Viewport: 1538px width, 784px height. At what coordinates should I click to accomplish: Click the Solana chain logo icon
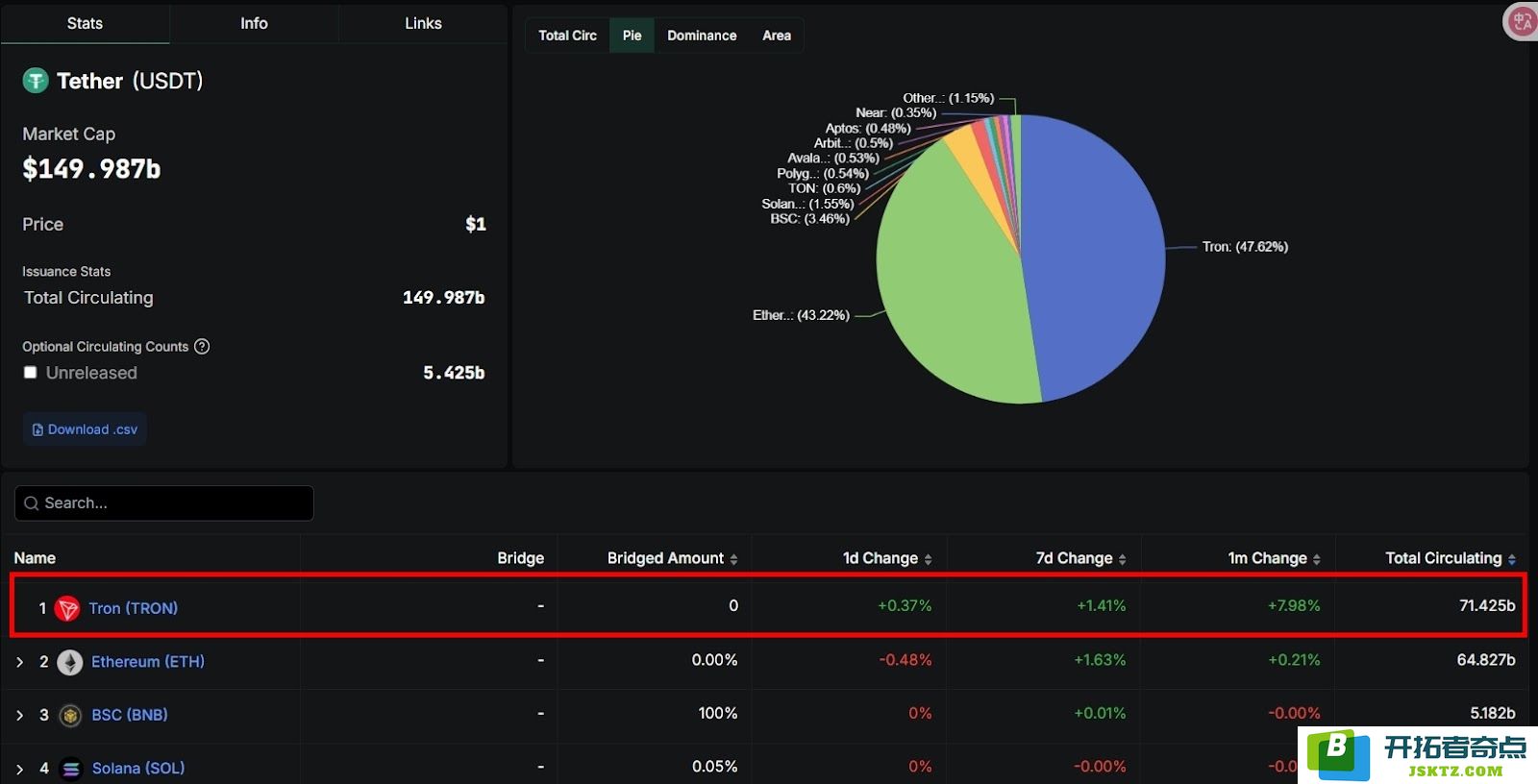[x=71, y=769]
